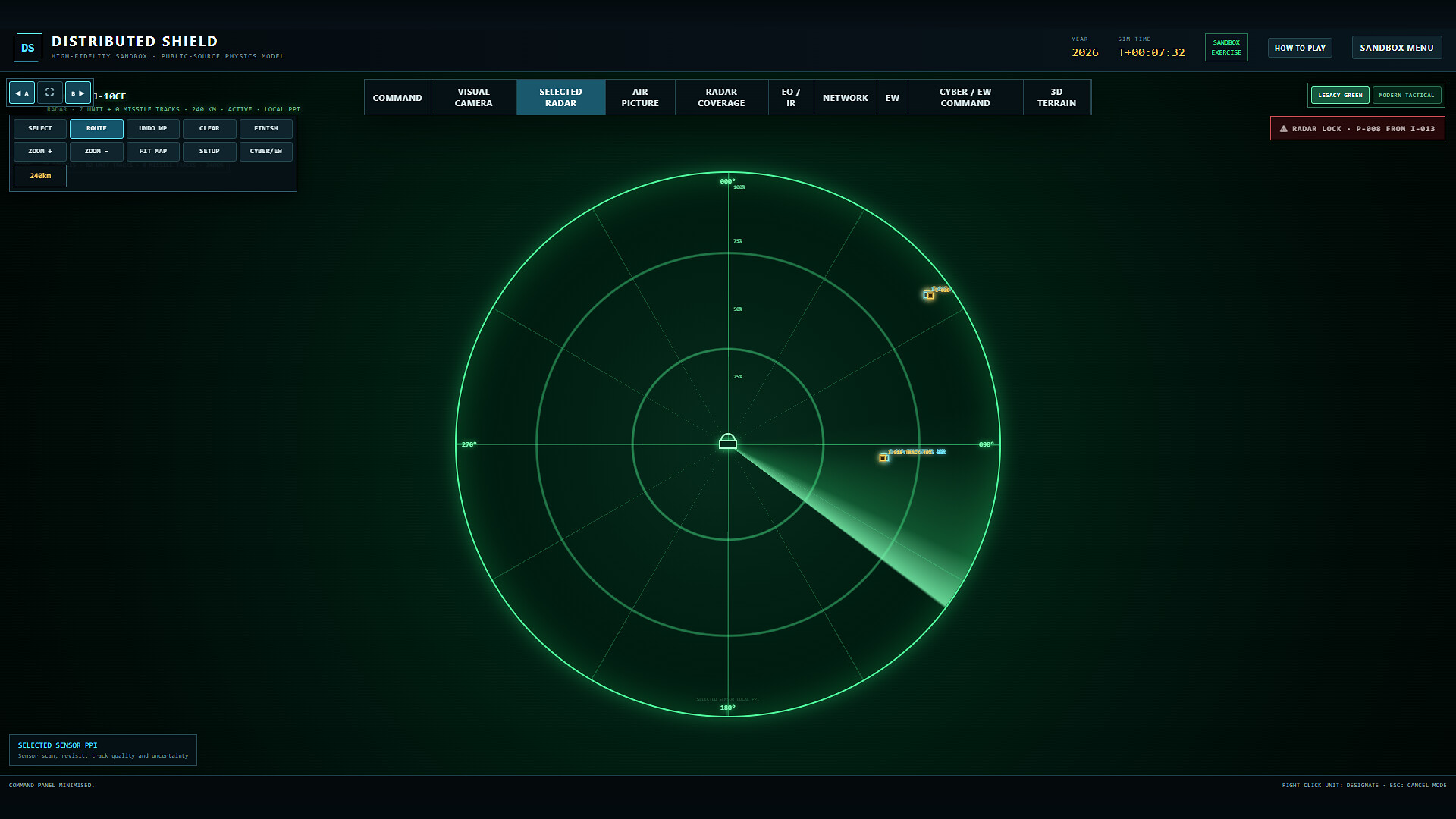Open the Network tab

pyautogui.click(x=846, y=98)
